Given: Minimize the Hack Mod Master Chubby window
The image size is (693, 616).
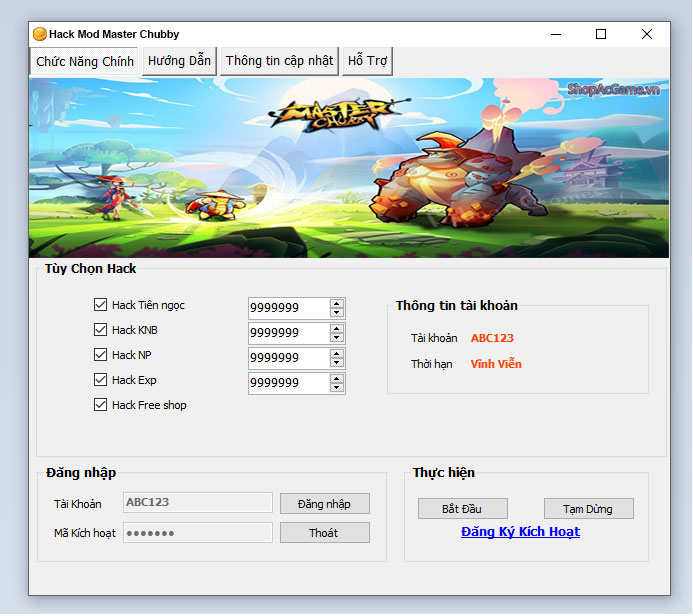Looking at the screenshot, I should pos(556,34).
